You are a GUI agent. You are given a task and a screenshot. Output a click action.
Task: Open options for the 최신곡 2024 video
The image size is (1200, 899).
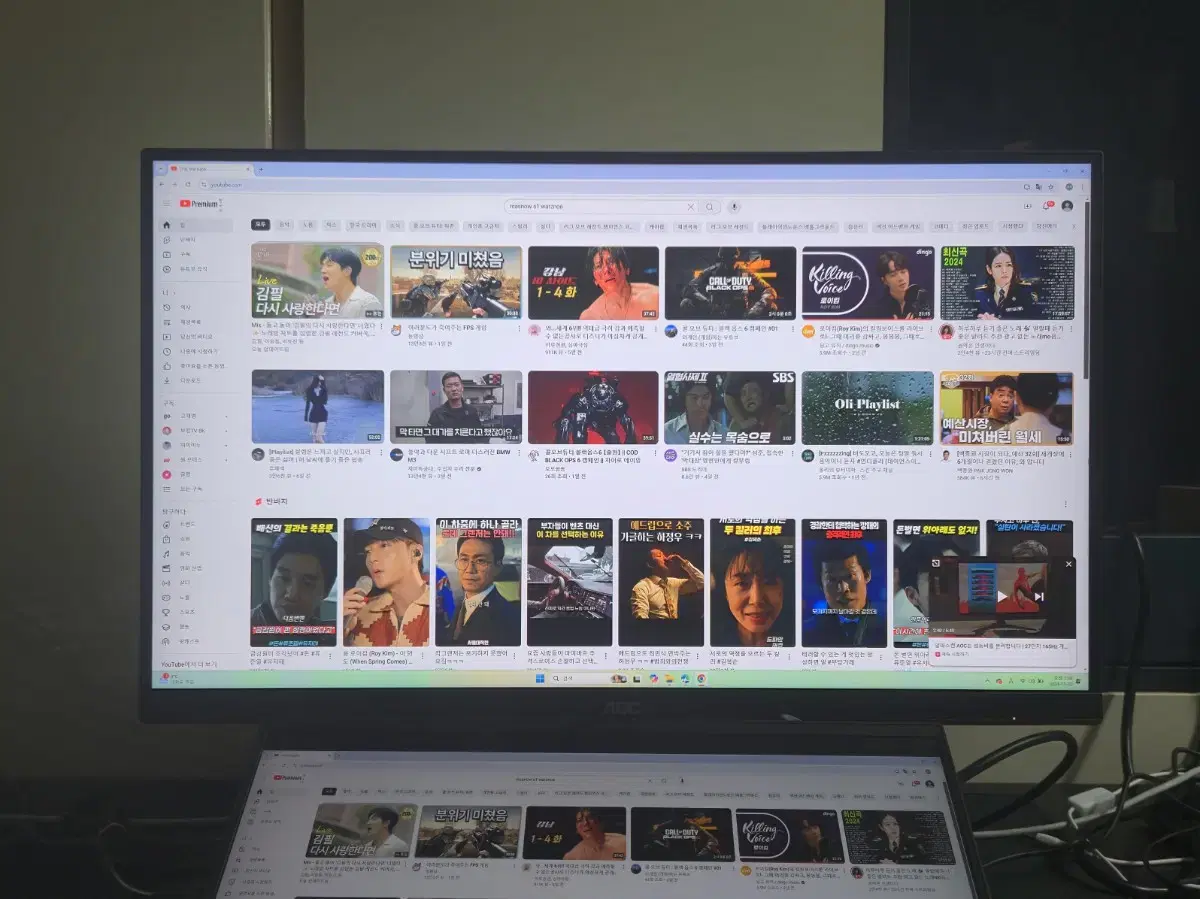pos(1071,328)
